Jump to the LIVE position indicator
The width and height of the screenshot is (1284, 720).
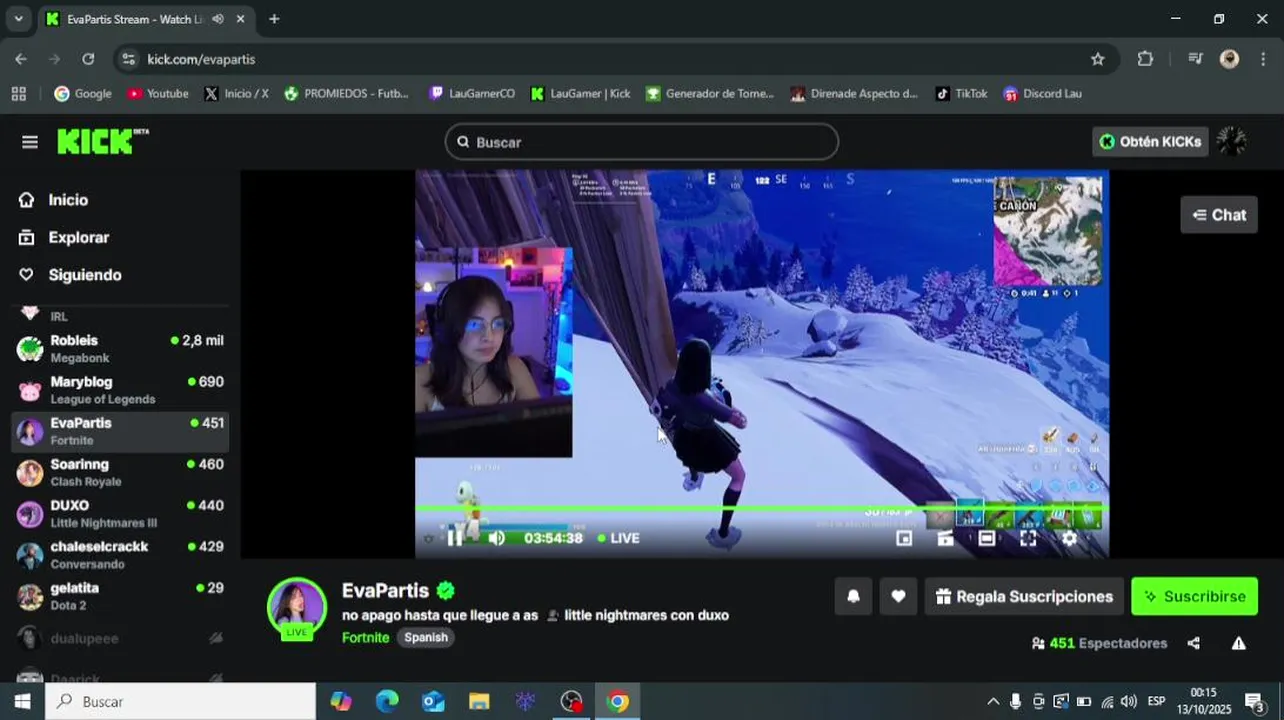tap(618, 538)
